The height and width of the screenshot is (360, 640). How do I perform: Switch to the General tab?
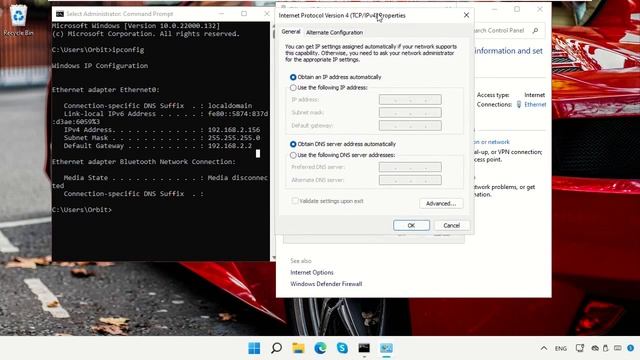click(x=291, y=32)
